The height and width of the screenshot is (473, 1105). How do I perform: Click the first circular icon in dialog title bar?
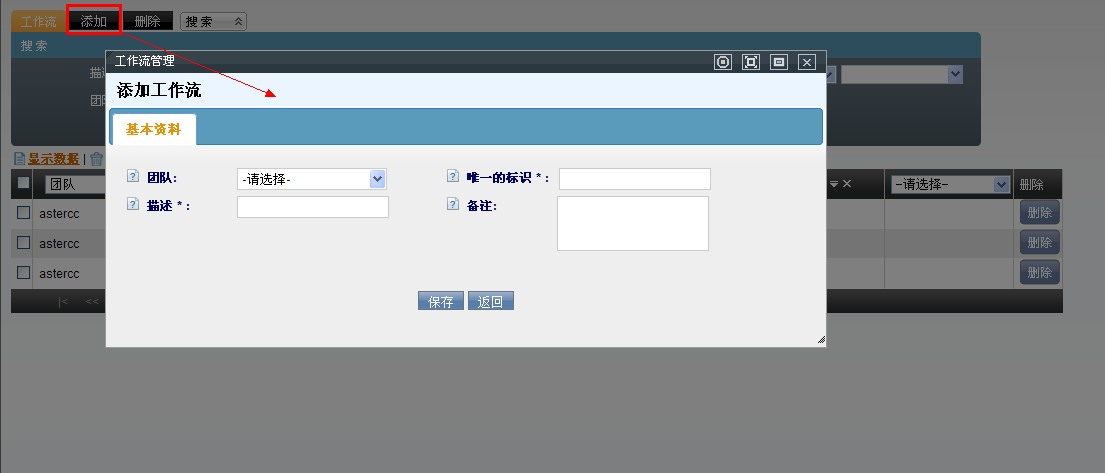(723, 62)
